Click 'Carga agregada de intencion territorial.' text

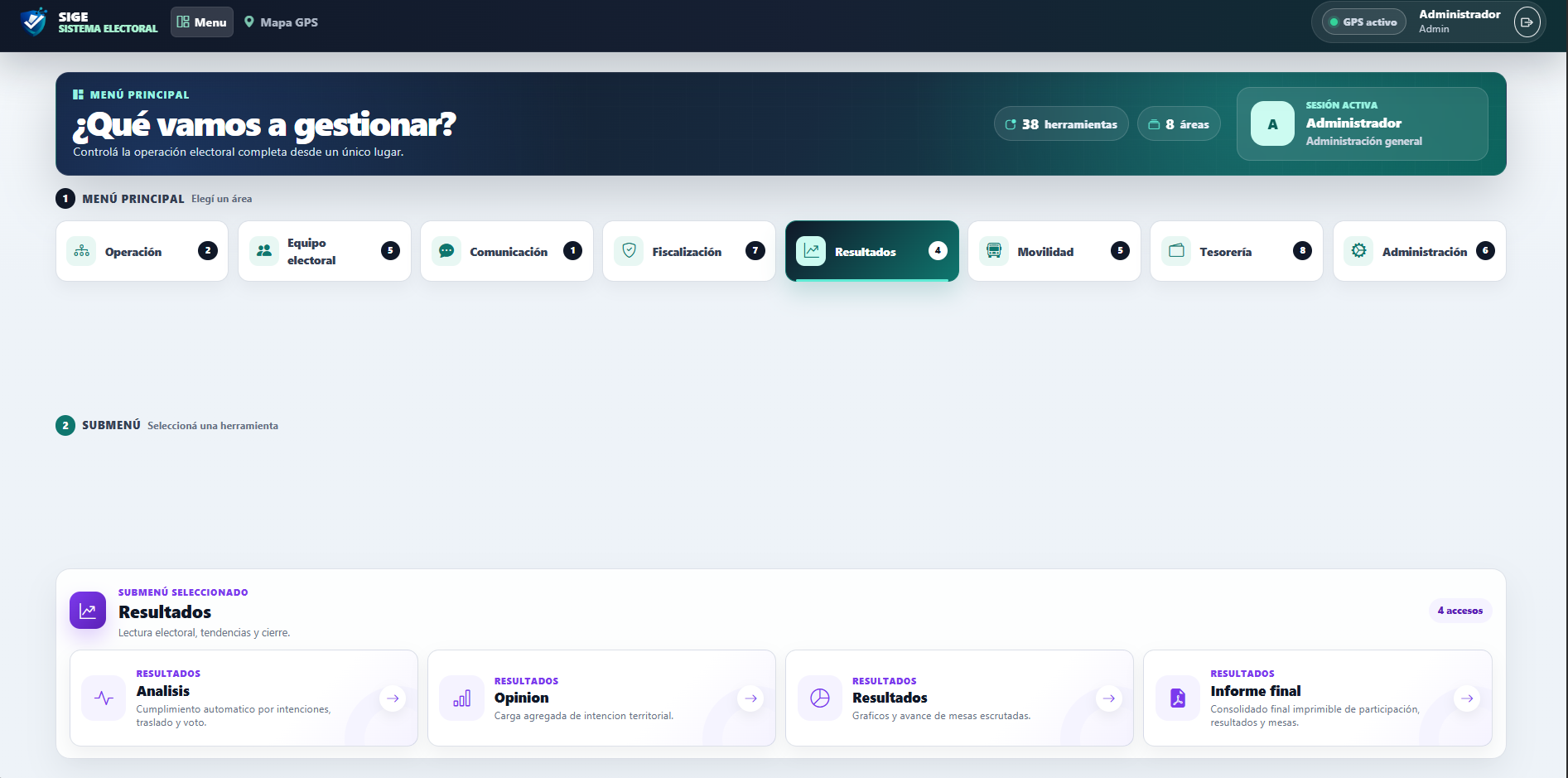(x=584, y=716)
